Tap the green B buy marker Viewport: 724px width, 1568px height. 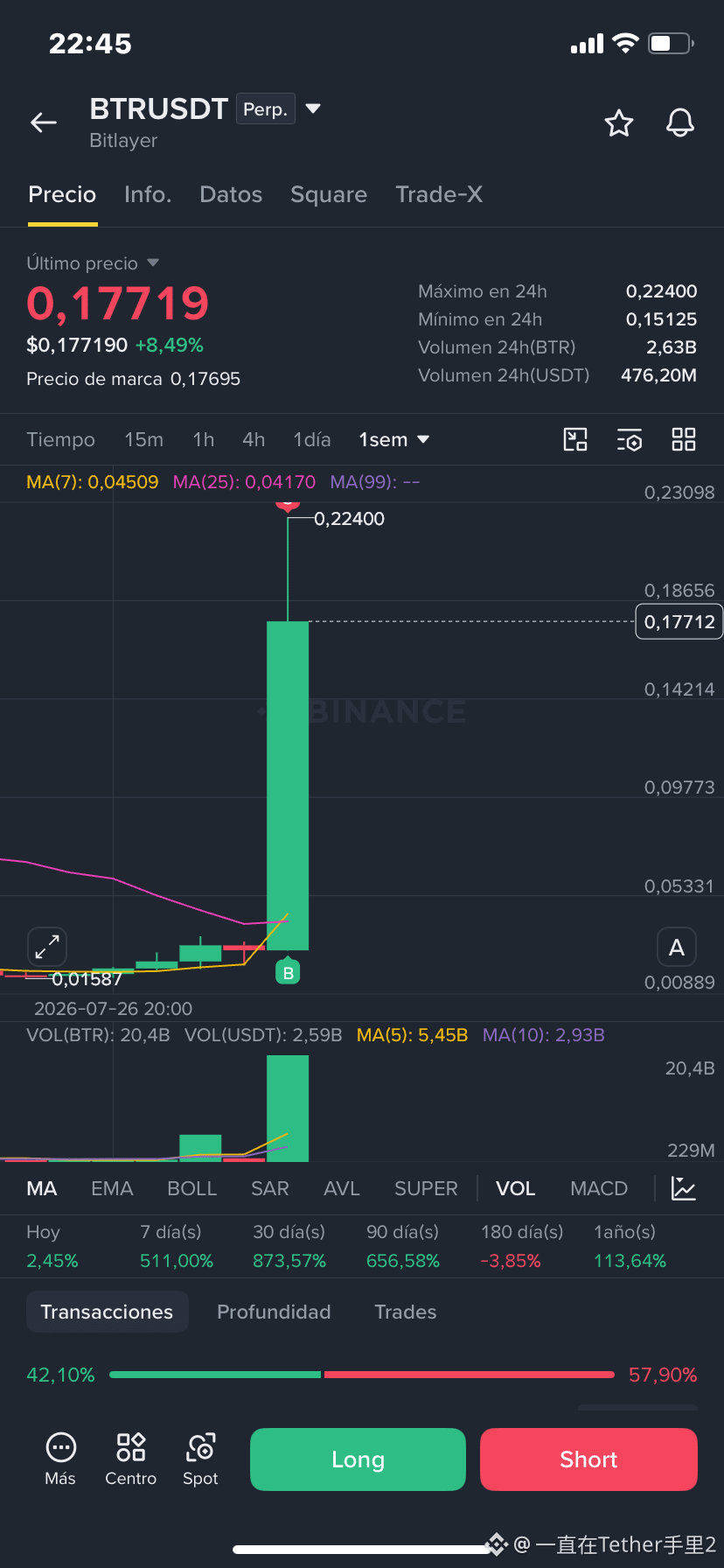coord(288,971)
